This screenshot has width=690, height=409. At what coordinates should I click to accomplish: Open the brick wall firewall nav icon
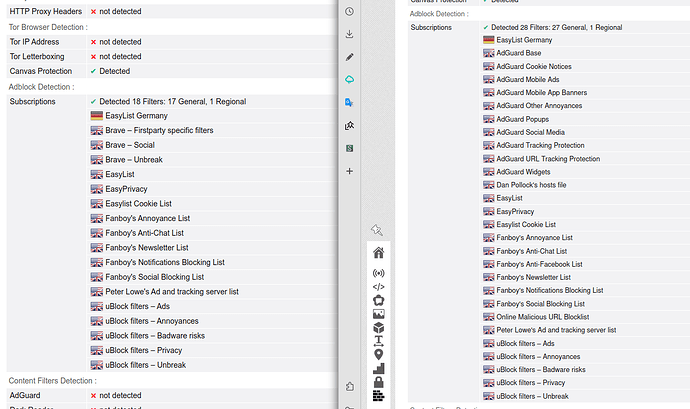click(378, 395)
